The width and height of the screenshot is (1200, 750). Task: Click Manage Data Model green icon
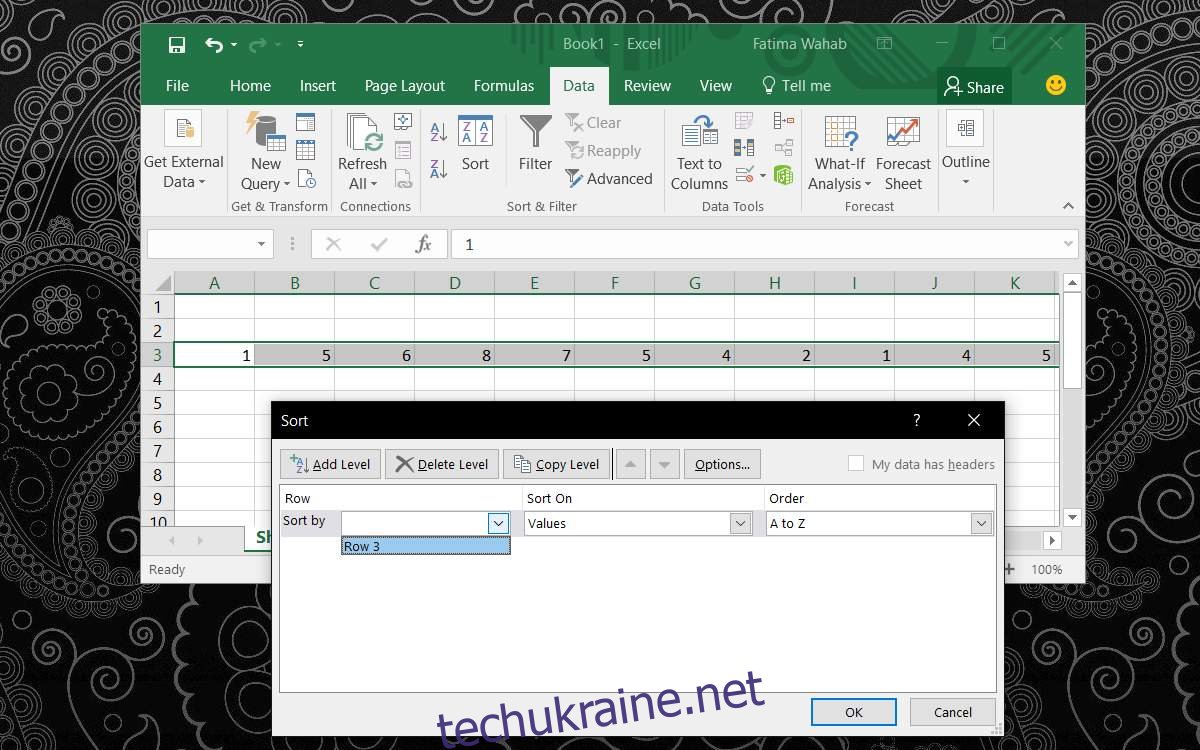pyautogui.click(x=784, y=175)
